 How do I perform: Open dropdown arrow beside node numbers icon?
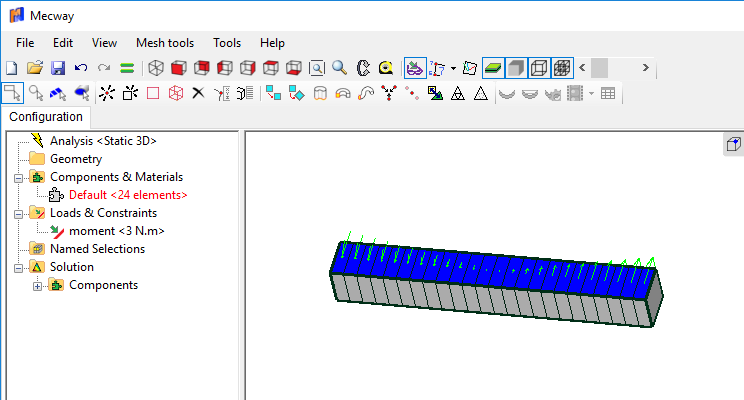[x=453, y=69]
